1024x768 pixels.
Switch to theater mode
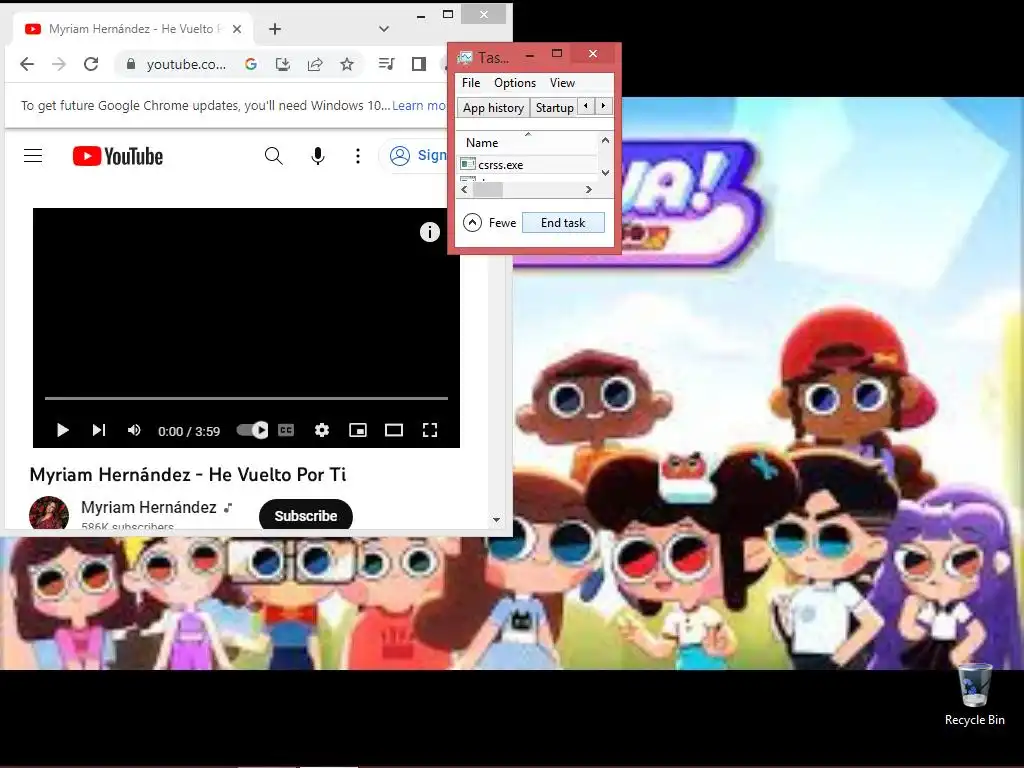[x=394, y=430]
